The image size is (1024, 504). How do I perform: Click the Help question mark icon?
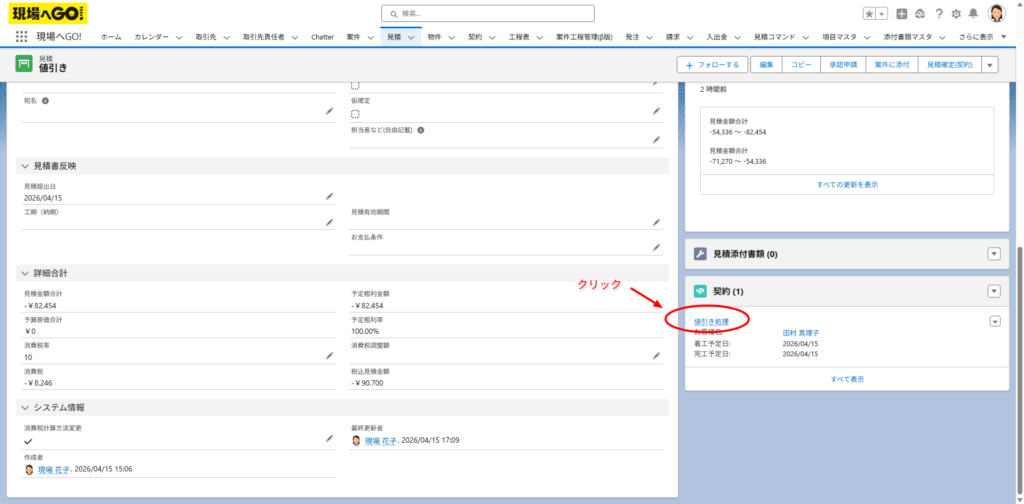938,13
